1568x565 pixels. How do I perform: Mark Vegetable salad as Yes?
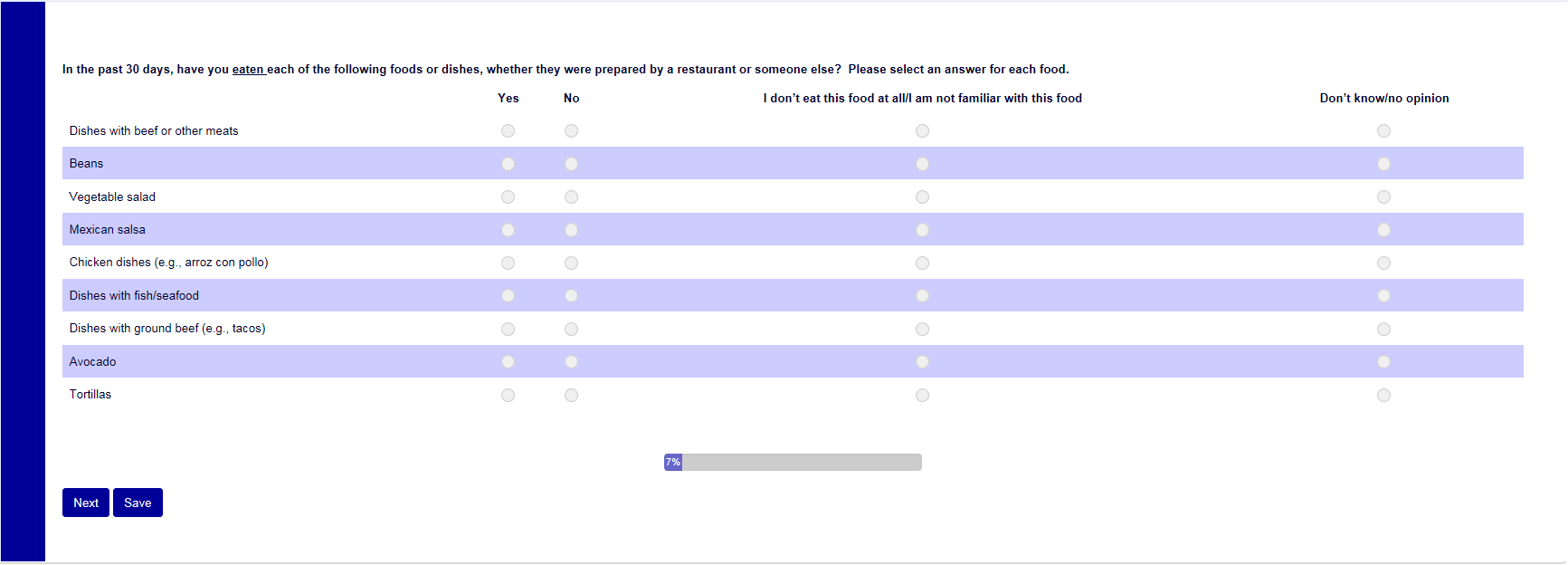coord(508,197)
